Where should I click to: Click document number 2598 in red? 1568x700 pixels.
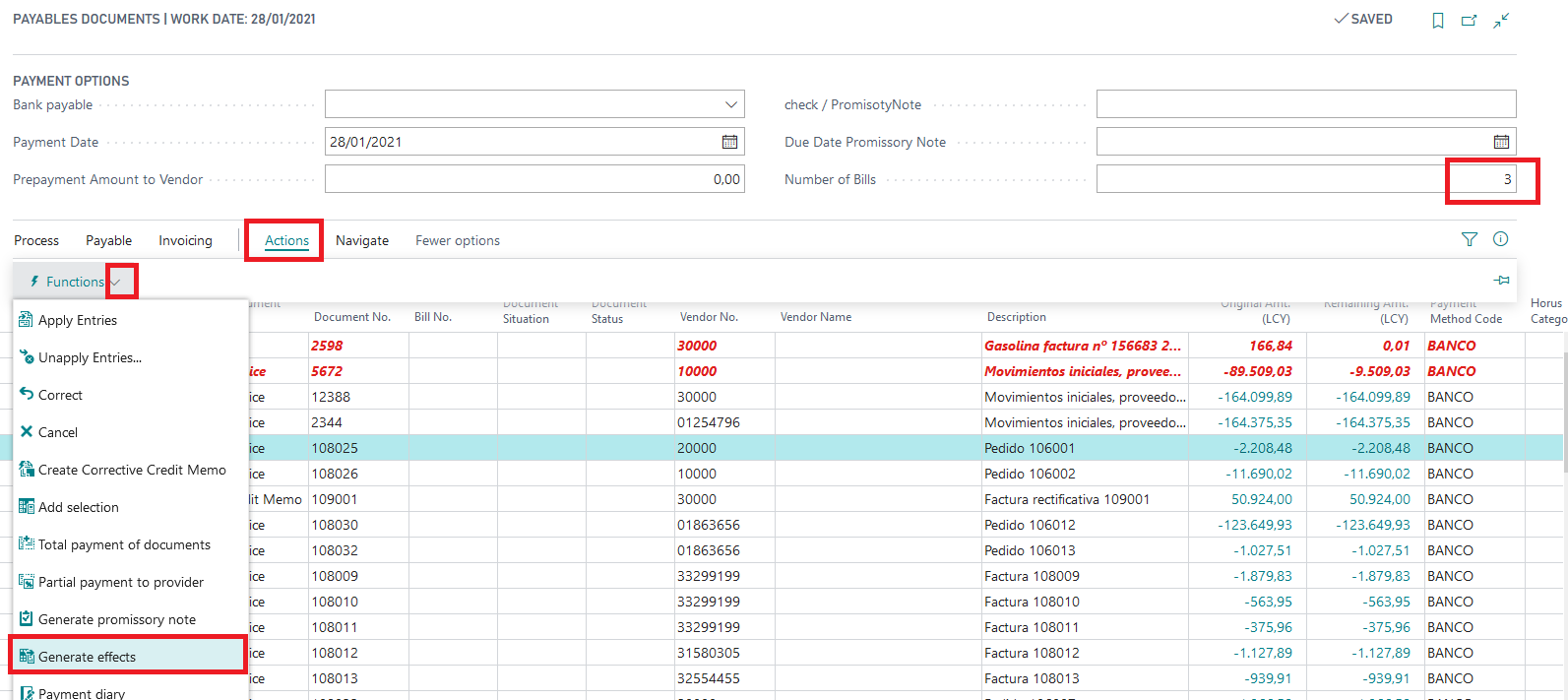tap(327, 346)
